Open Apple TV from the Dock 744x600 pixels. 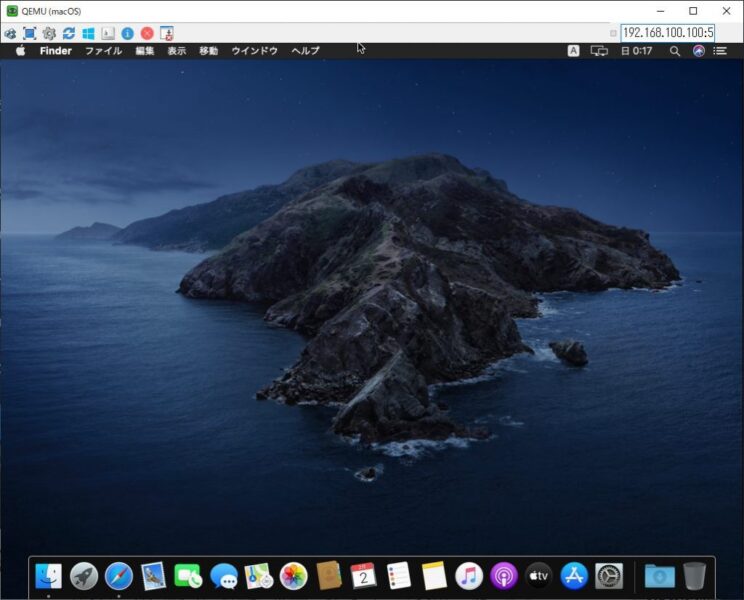point(539,576)
